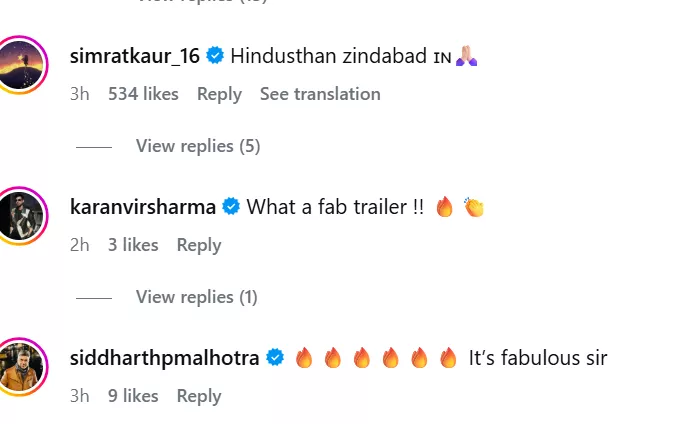Screen dimensions: 678x424
Task: Open simratkaur_16's profile picture
Action: [22, 66]
